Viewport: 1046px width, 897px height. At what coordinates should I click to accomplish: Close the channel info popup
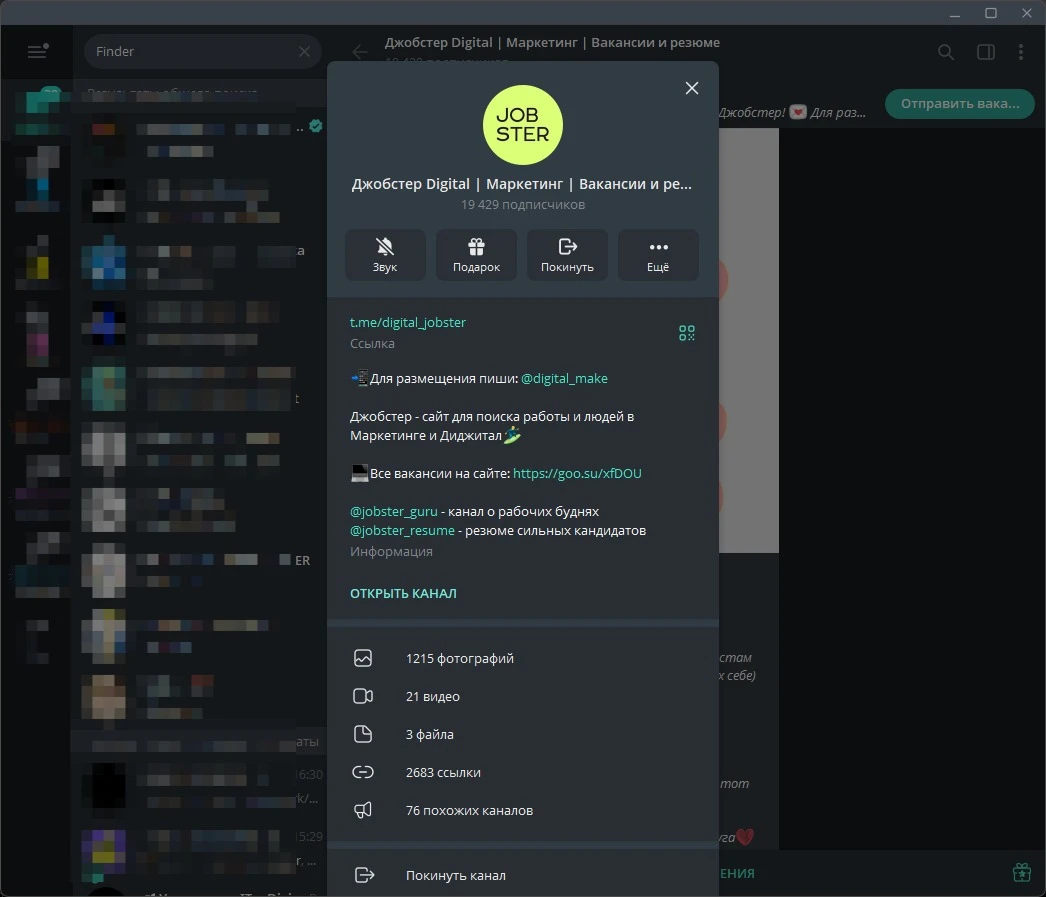pos(692,88)
